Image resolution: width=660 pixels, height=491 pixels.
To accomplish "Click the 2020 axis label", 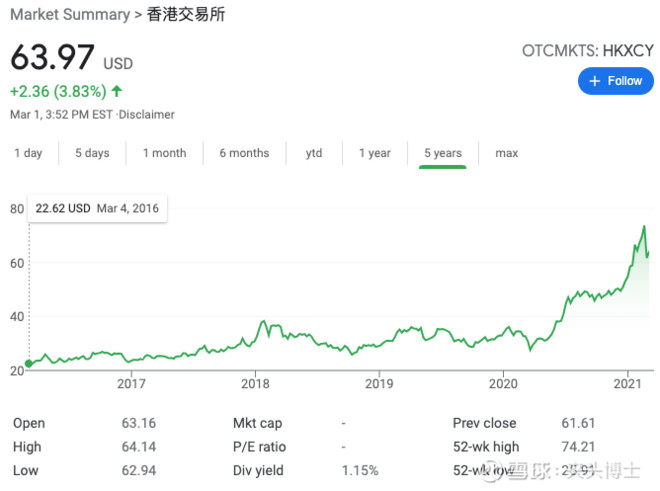I will pyautogui.click(x=503, y=384).
